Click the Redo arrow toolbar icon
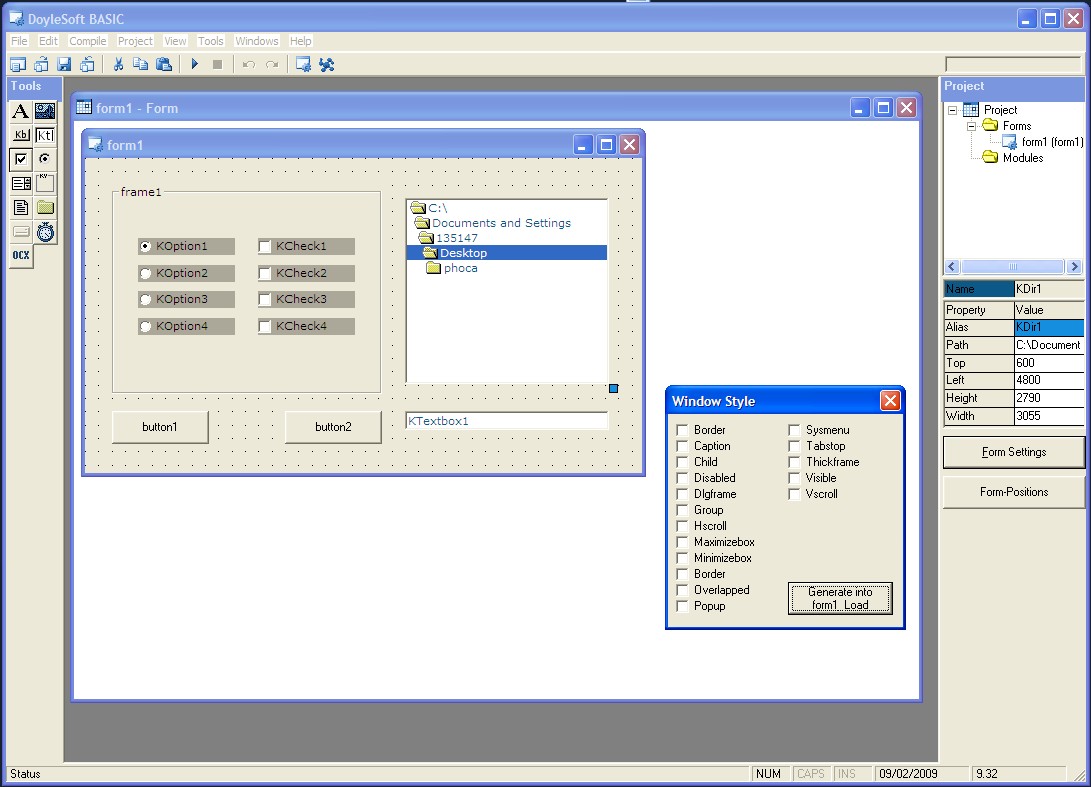Screen dimensions: 1091x787 click(272, 65)
